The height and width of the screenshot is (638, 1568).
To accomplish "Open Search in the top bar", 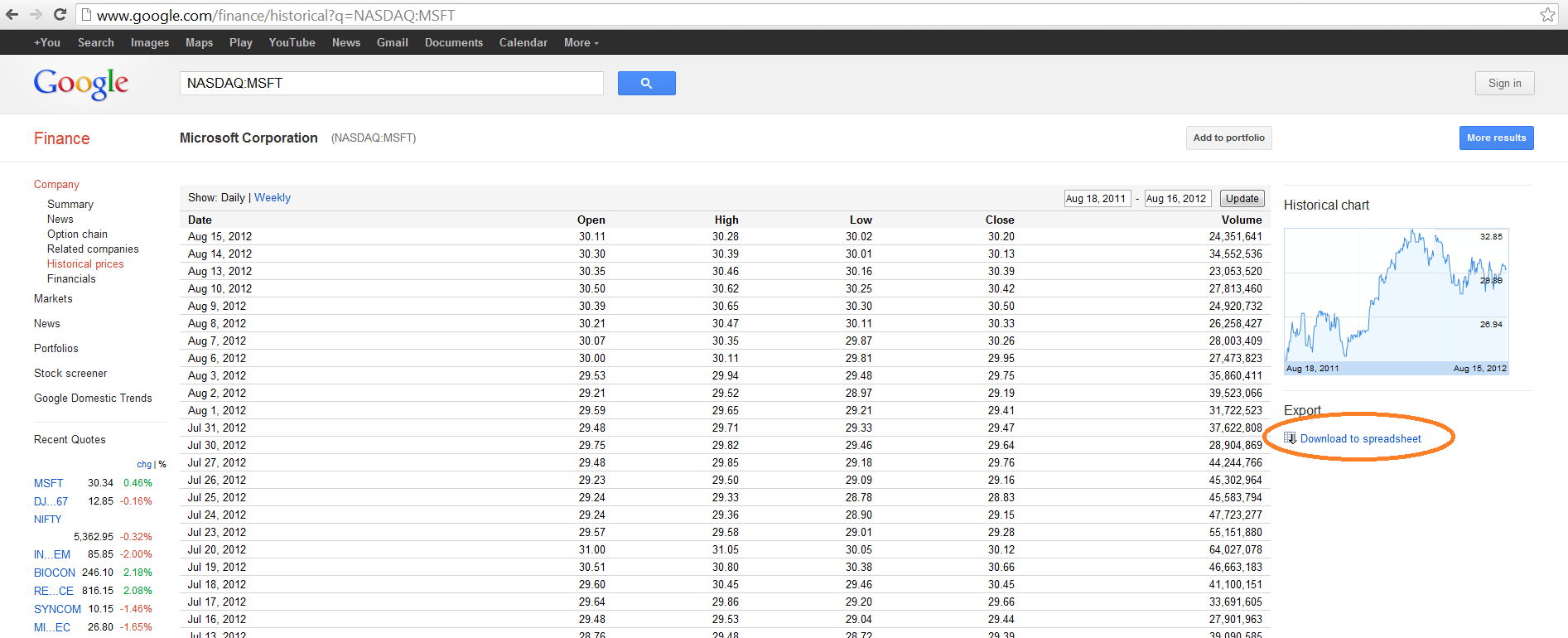I will pyautogui.click(x=96, y=42).
